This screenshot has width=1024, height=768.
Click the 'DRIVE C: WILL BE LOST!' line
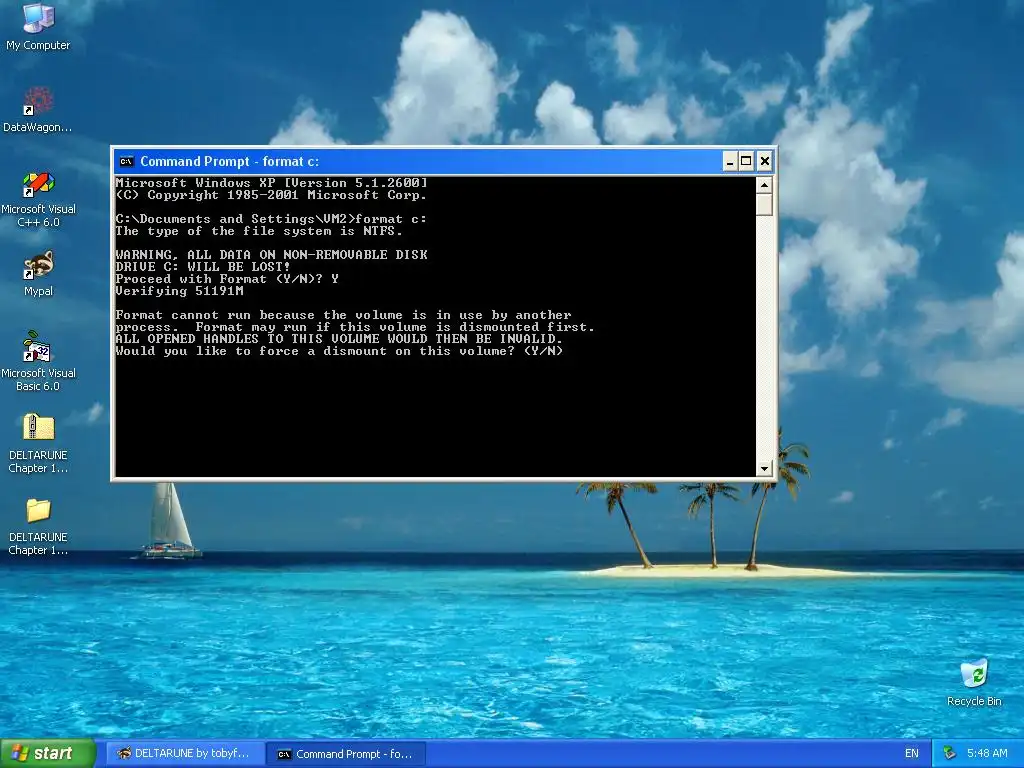pyautogui.click(x=203, y=266)
